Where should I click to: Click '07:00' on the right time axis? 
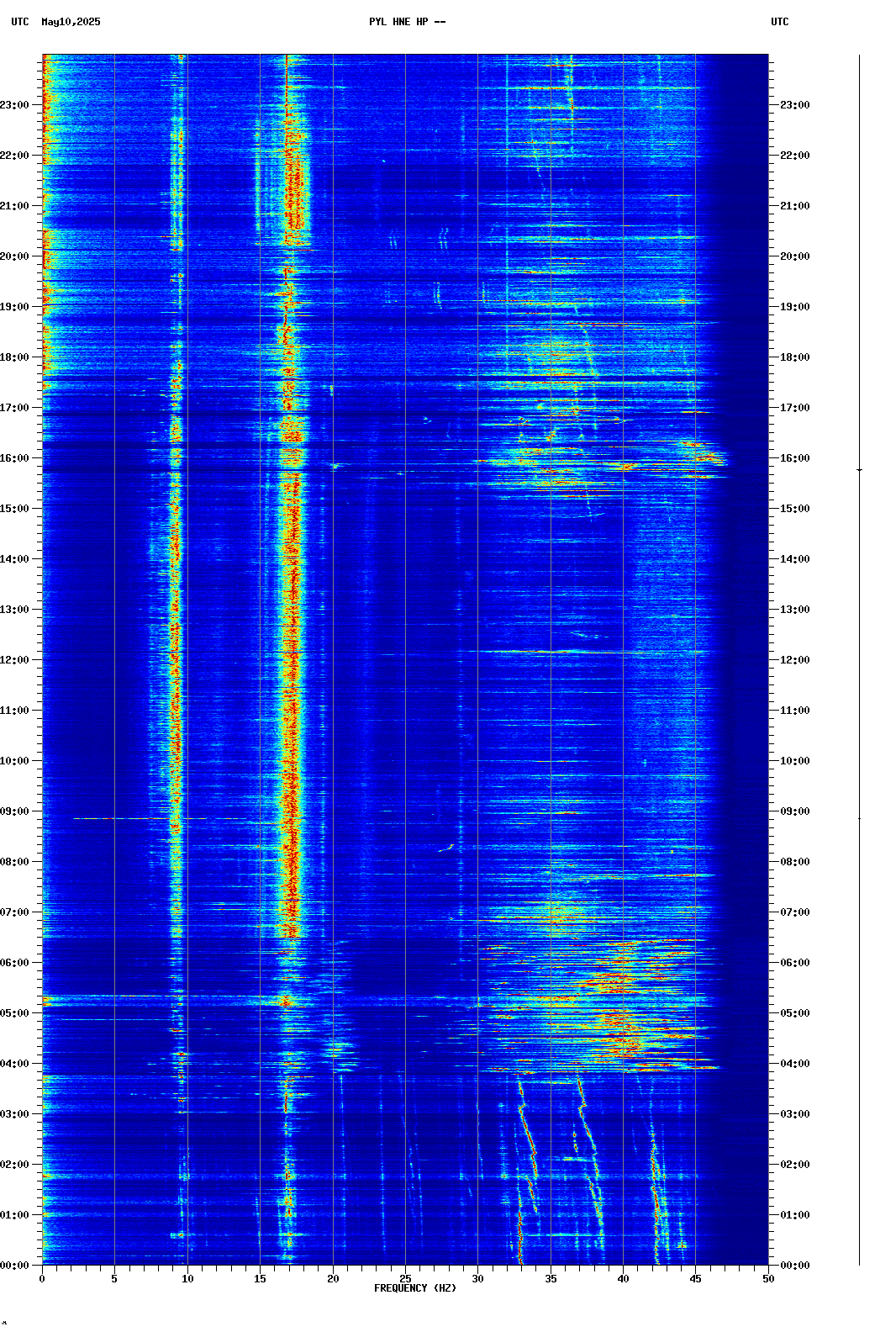(795, 912)
